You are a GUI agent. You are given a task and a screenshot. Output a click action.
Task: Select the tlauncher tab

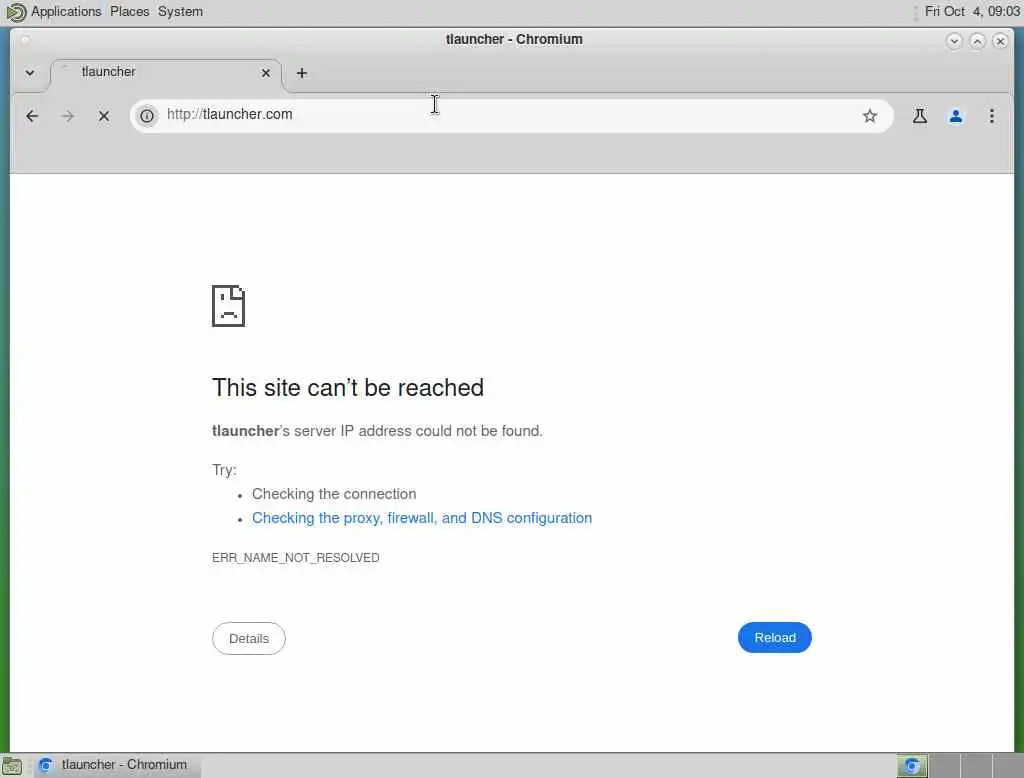coord(166,75)
